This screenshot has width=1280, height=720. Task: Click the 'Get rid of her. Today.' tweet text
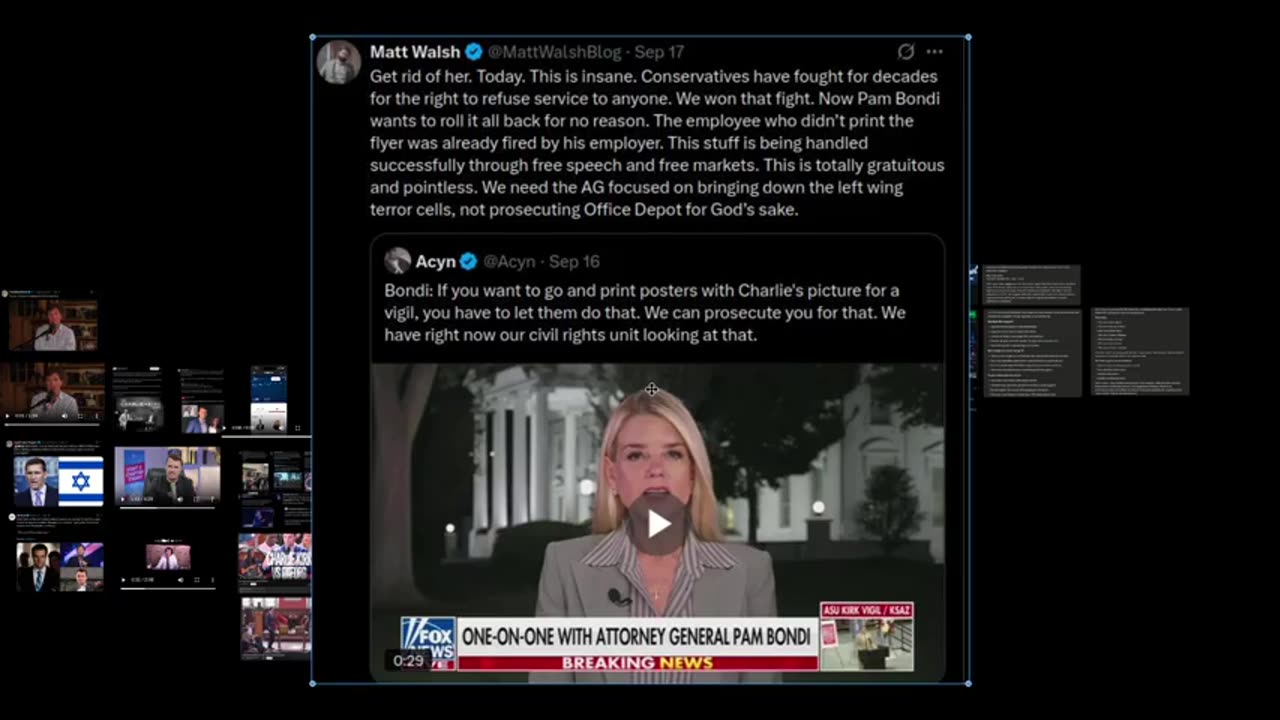click(x=657, y=143)
